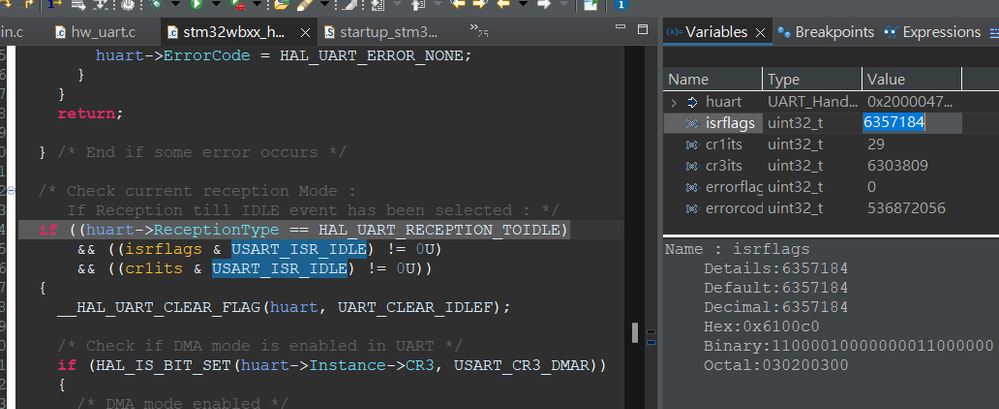This screenshot has width=999, height=409.
Task: Open the Run configurations dropdown arrow
Action: click(x=216, y=4)
